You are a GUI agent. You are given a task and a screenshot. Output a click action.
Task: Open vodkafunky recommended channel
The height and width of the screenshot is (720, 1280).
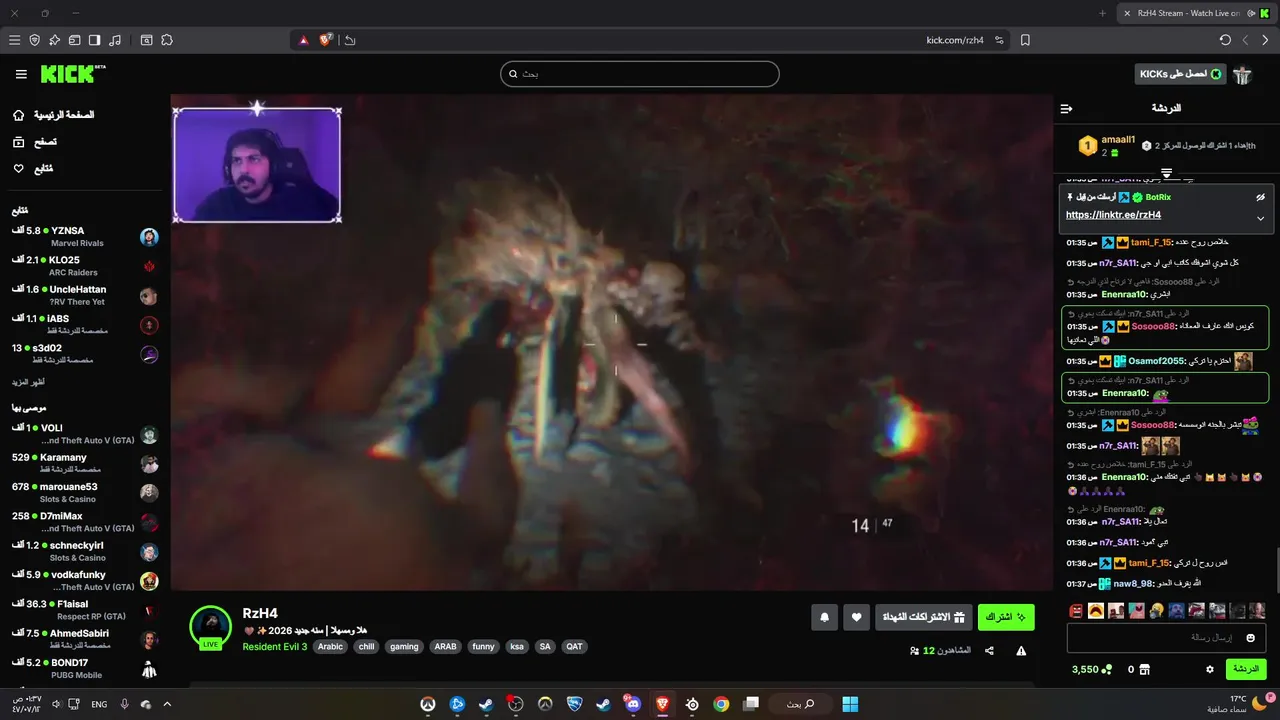(84, 581)
